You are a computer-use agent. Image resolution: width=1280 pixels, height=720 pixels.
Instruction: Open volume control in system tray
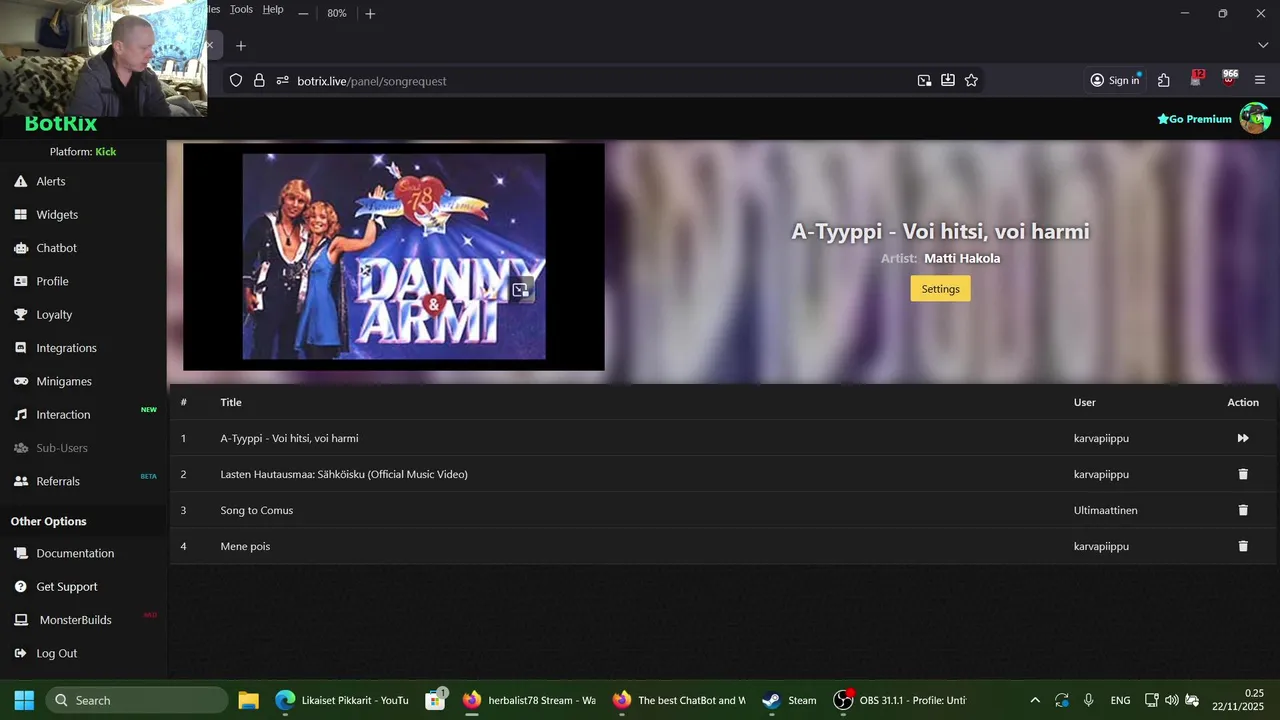coord(1171,700)
